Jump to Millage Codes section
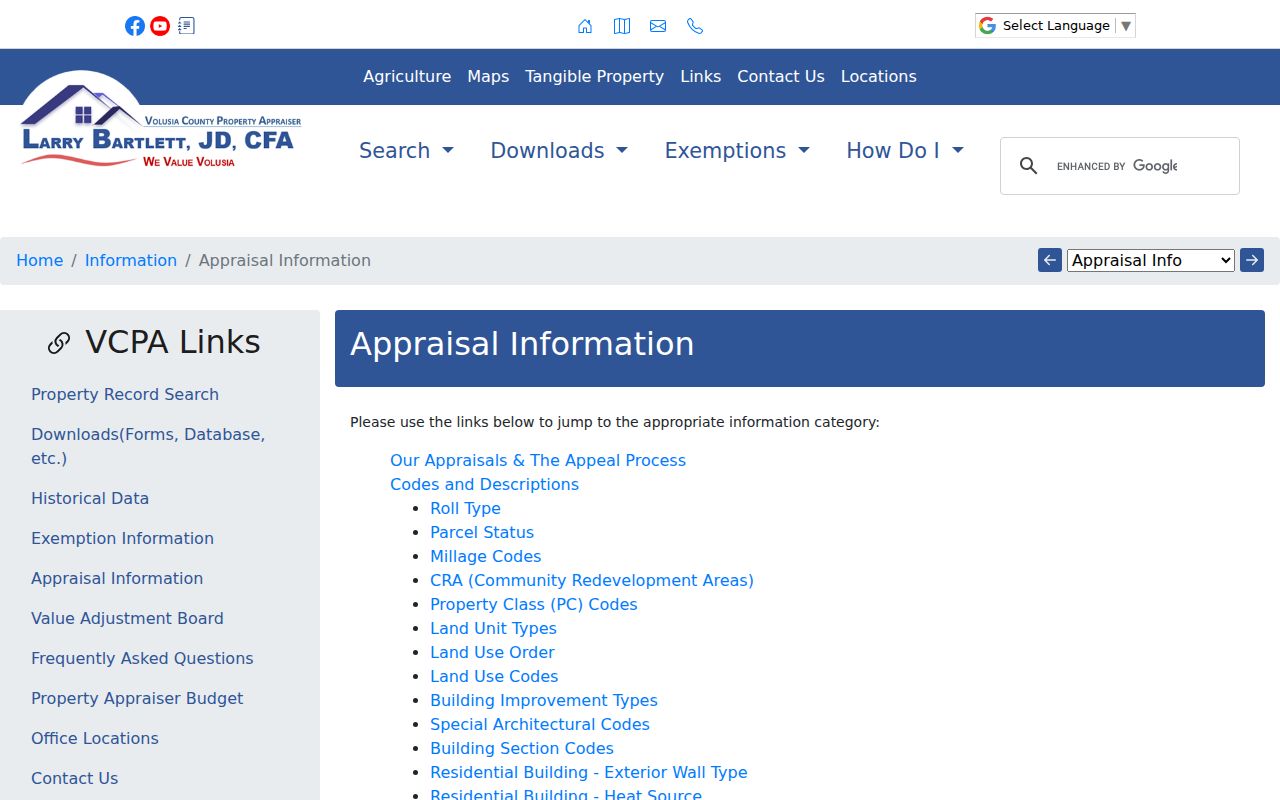Image resolution: width=1280 pixels, height=800 pixels. tap(485, 556)
